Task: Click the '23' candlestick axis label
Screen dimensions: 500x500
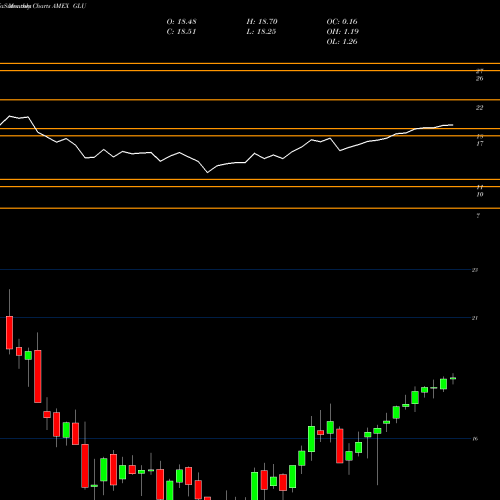Action: click(x=475, y=270)
